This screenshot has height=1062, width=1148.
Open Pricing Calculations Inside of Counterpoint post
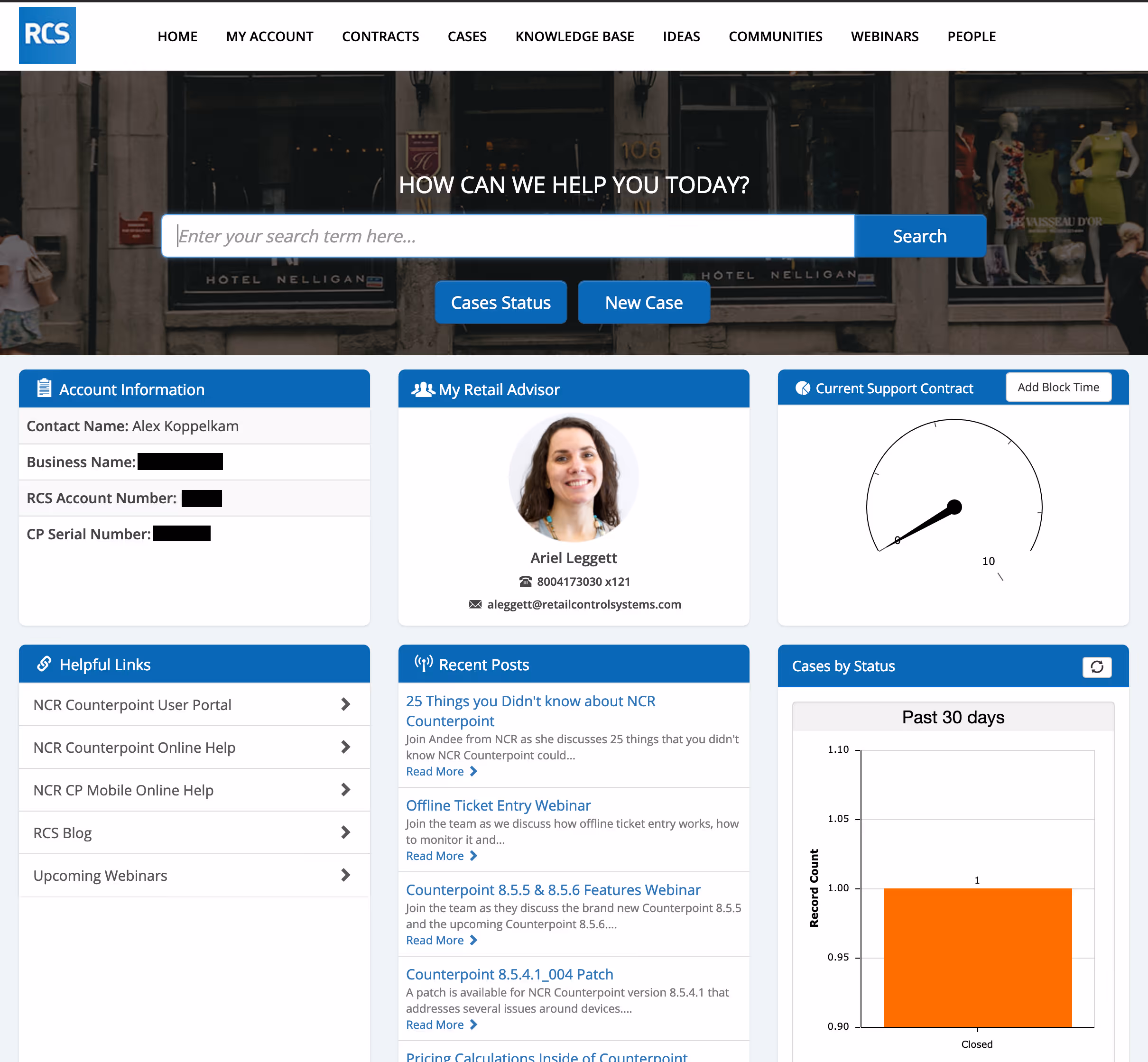pos(546,1056)
